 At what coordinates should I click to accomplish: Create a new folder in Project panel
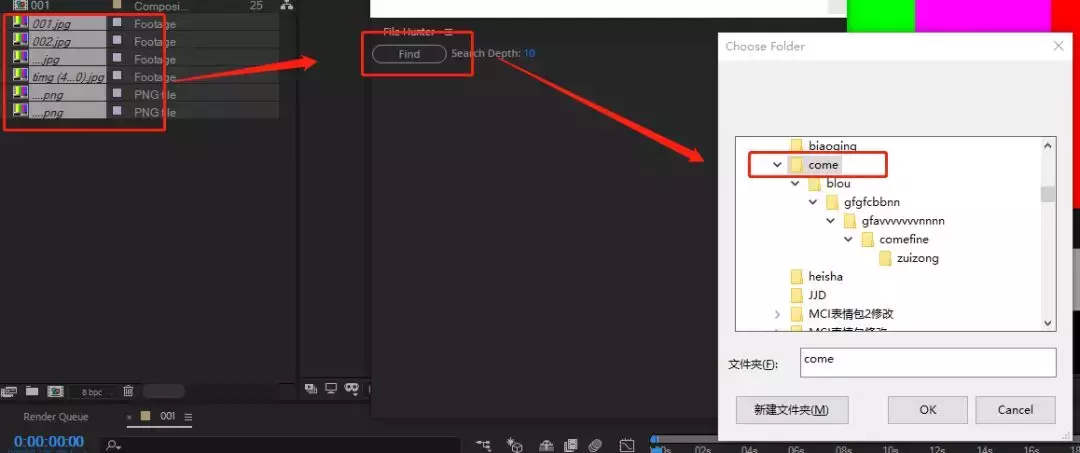[x=32, y=391]
